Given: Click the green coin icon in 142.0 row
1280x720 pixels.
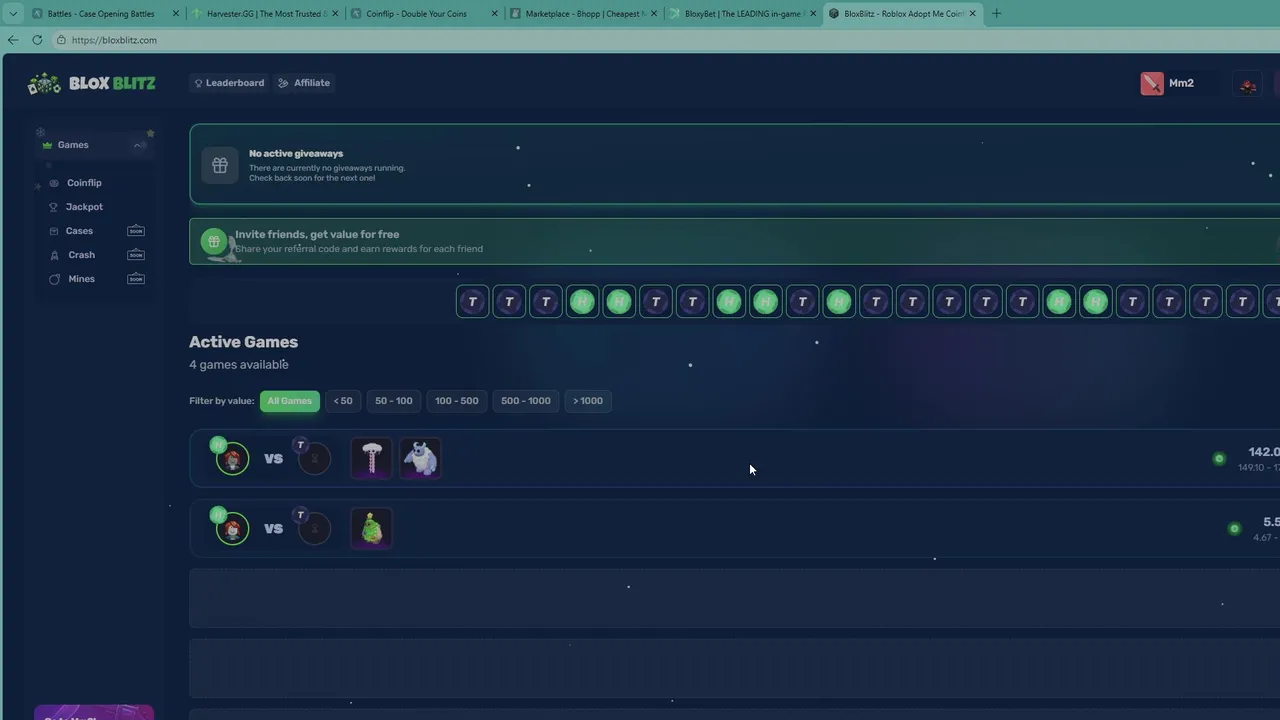Looking at the screenshot, I should coord(1219,459).
